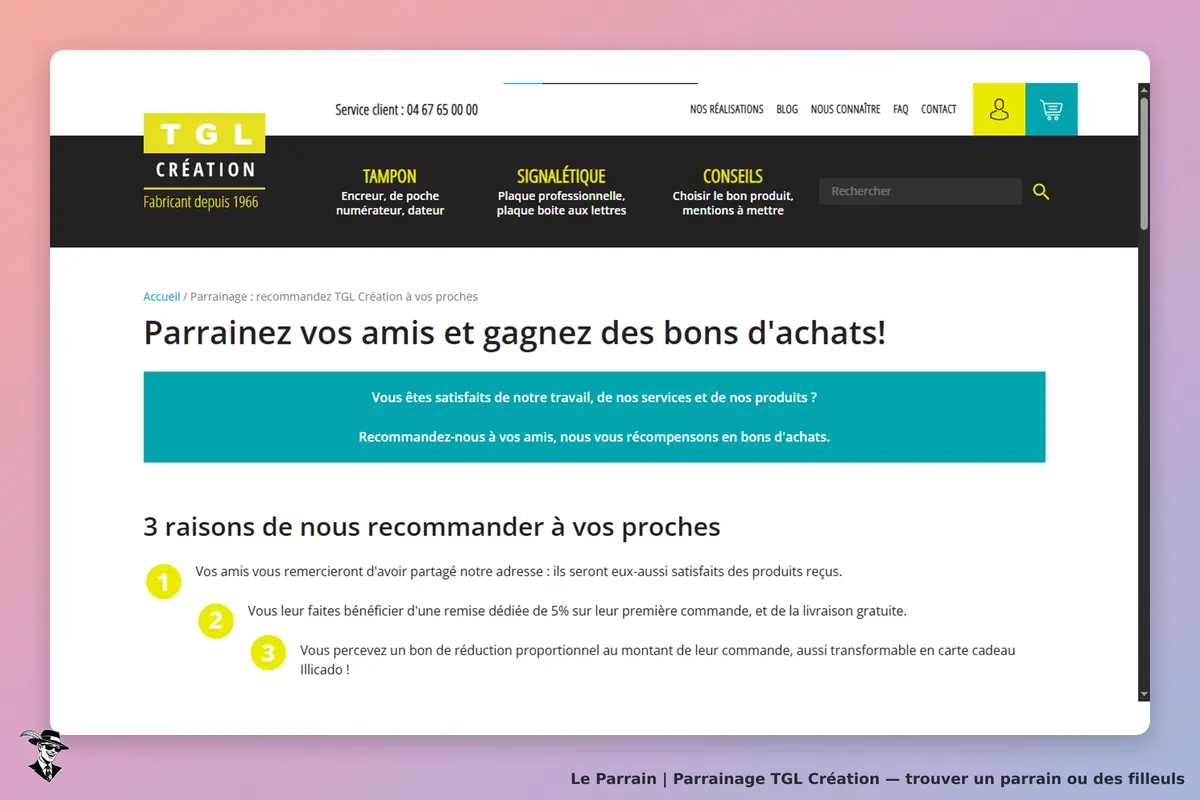
Task: Open the Blog link
Action: tap(787, 109)
